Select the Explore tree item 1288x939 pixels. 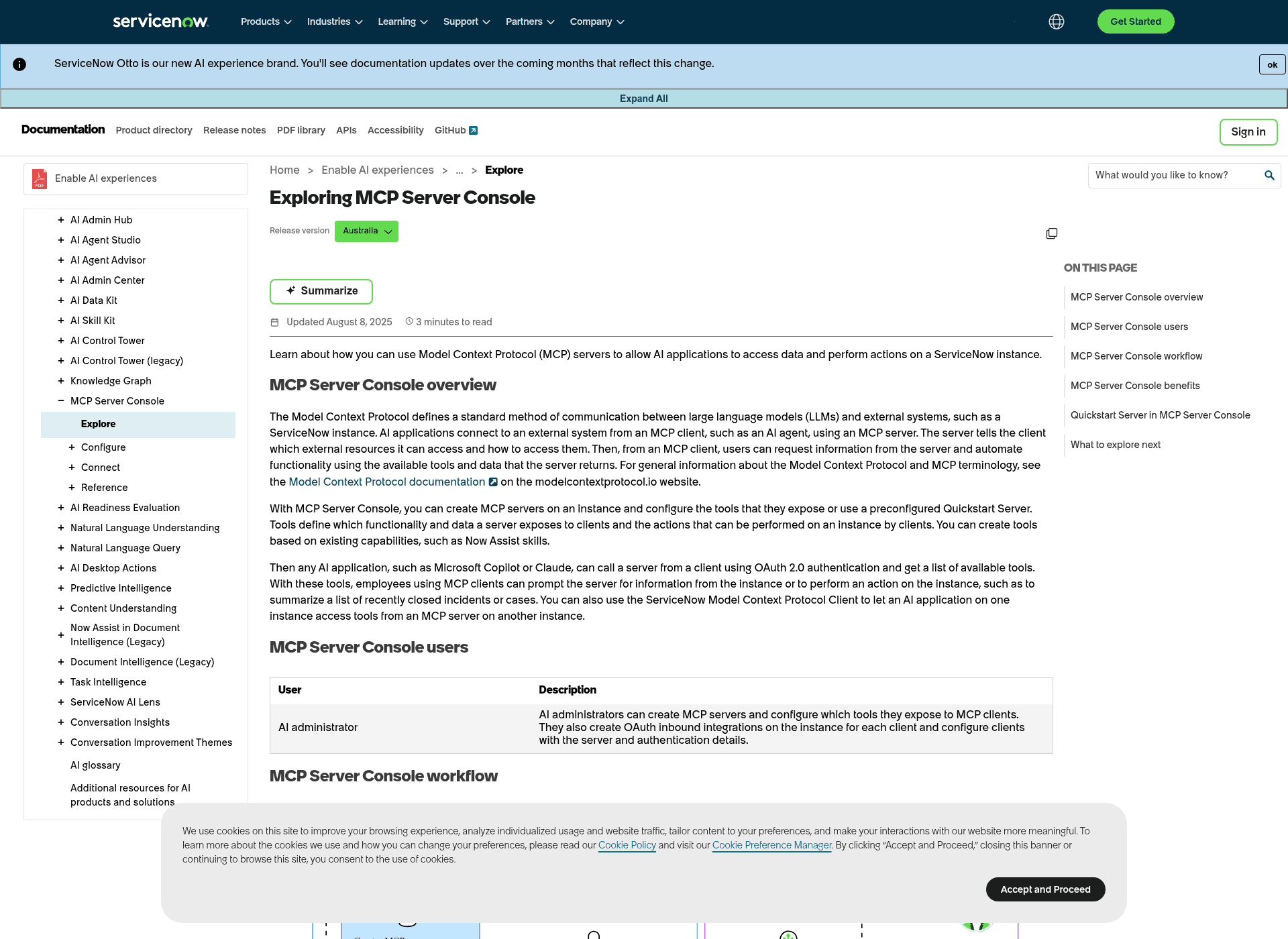138,425
